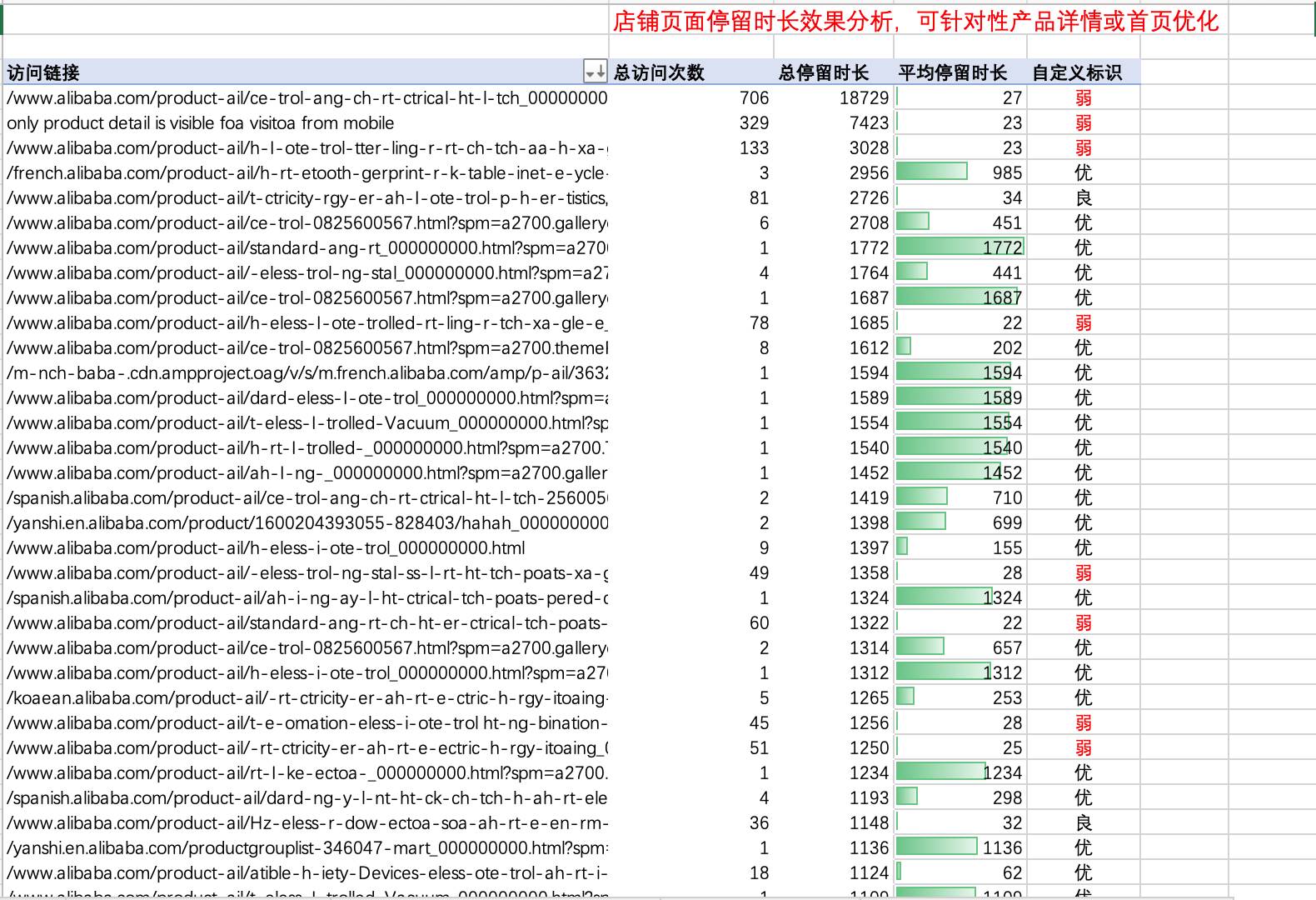This screenshot has width=1316, height=900.
Task: Select the average stay cell showing 27
Action: pyautogui.click(x=960, y=97)
